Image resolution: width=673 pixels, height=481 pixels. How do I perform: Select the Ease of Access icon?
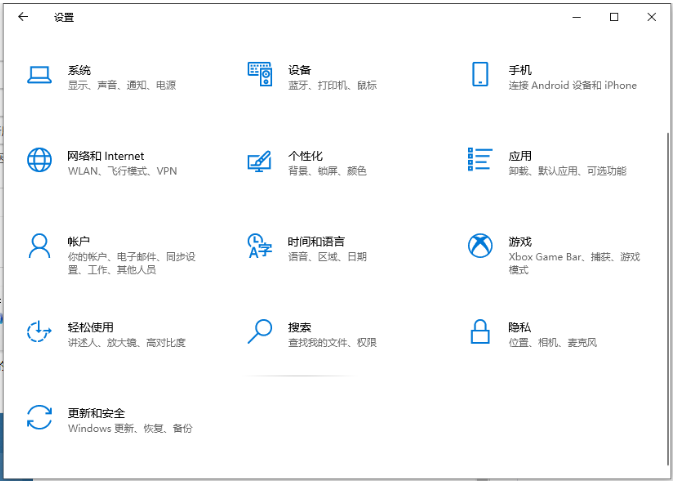coord(39,332)
